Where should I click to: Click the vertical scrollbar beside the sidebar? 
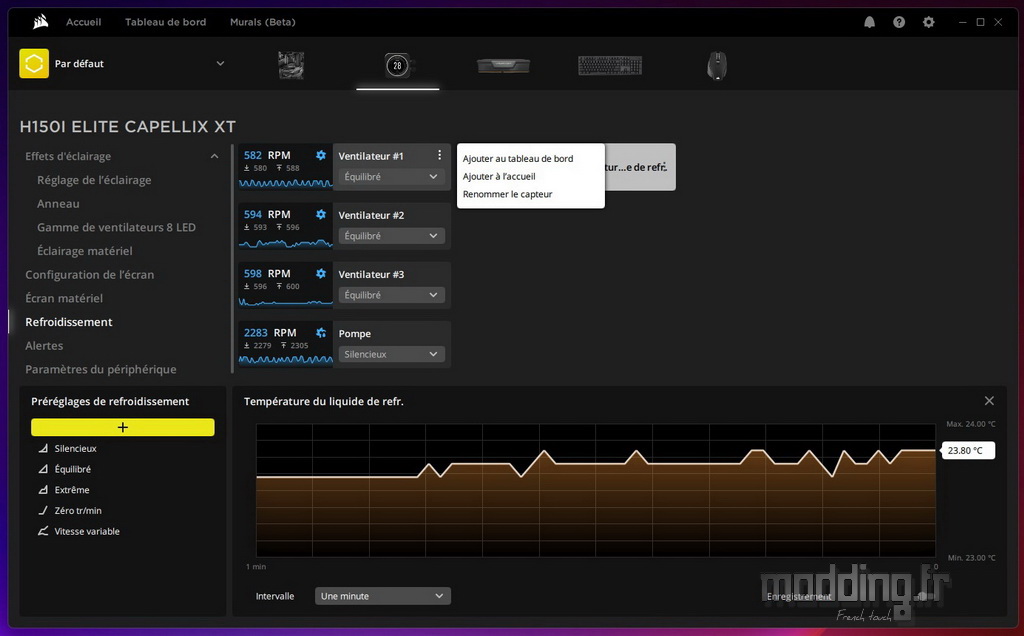coord(232,259)
